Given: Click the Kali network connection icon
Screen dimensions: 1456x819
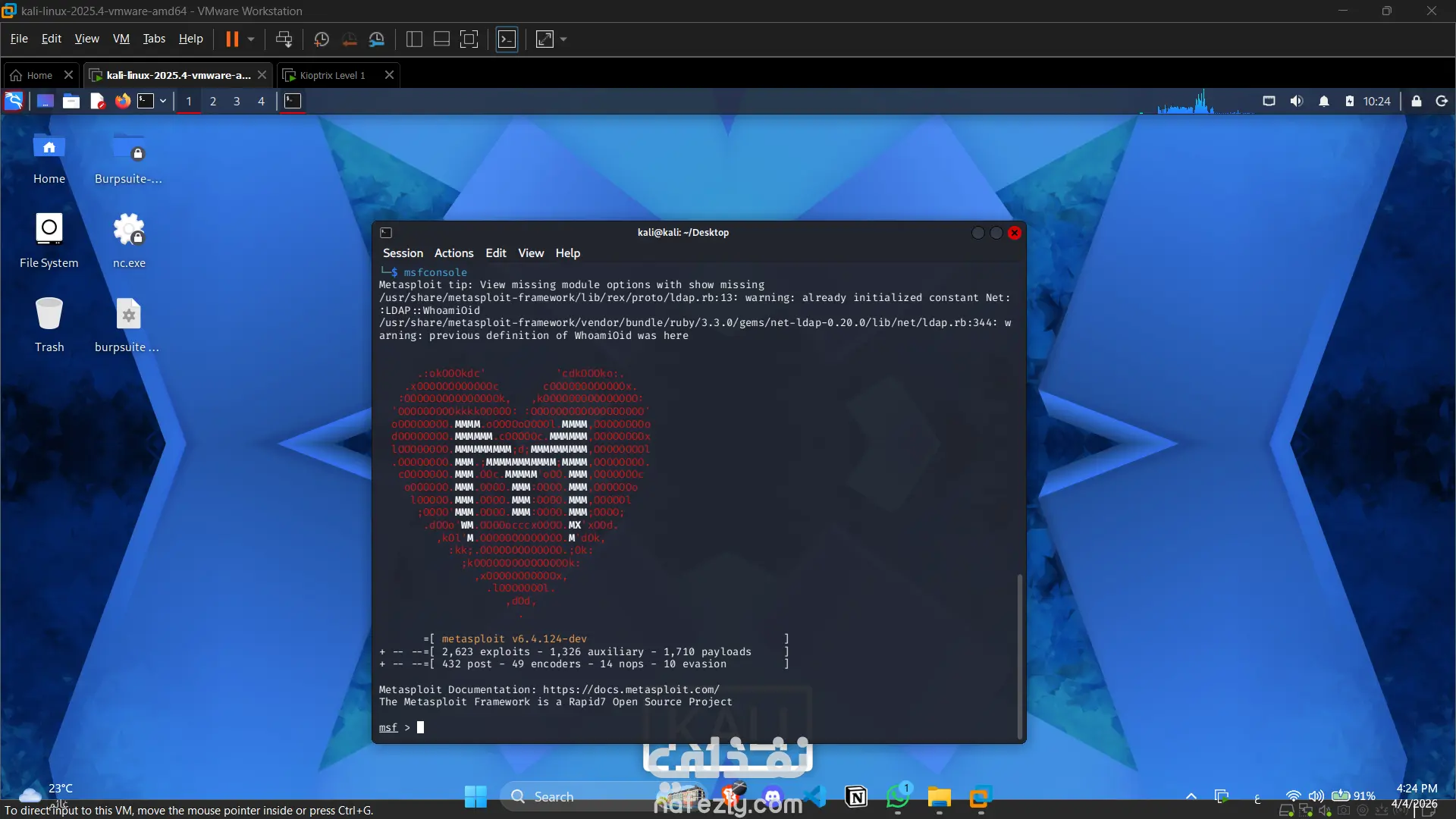Looking at the screenshot, I should [1269, 101].
